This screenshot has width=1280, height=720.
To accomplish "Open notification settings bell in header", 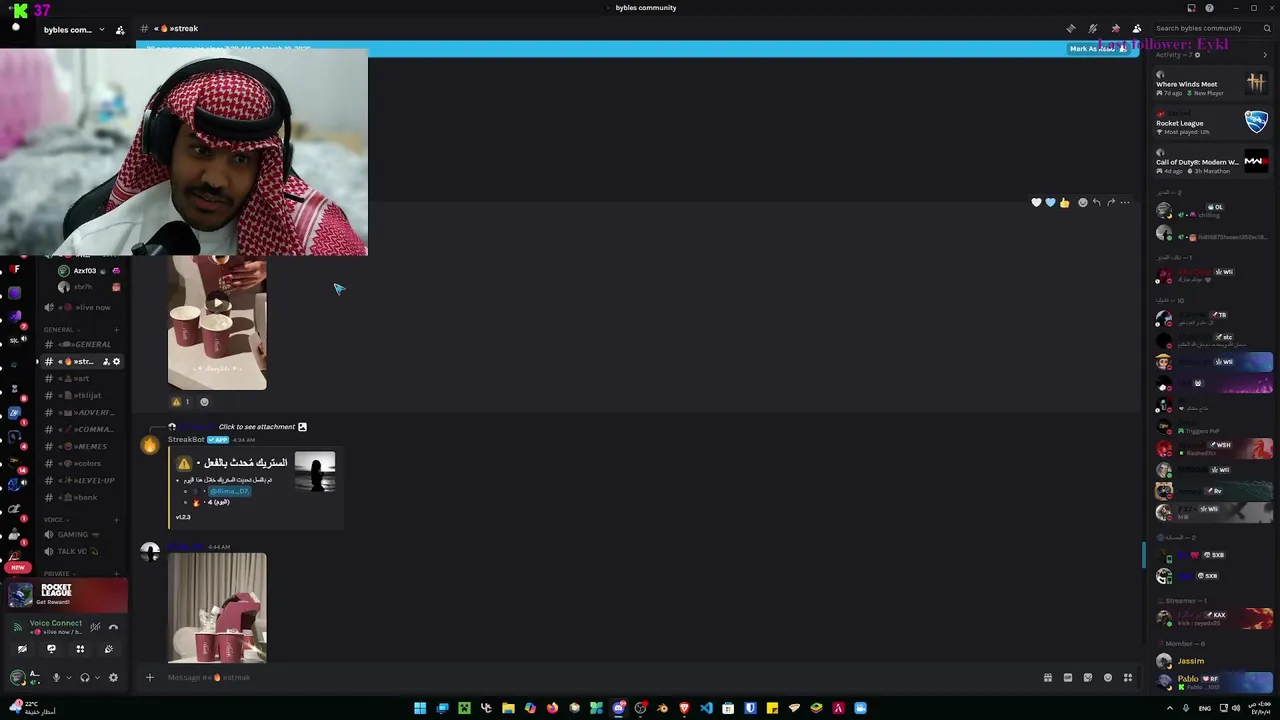I will tap(1093, 28).
